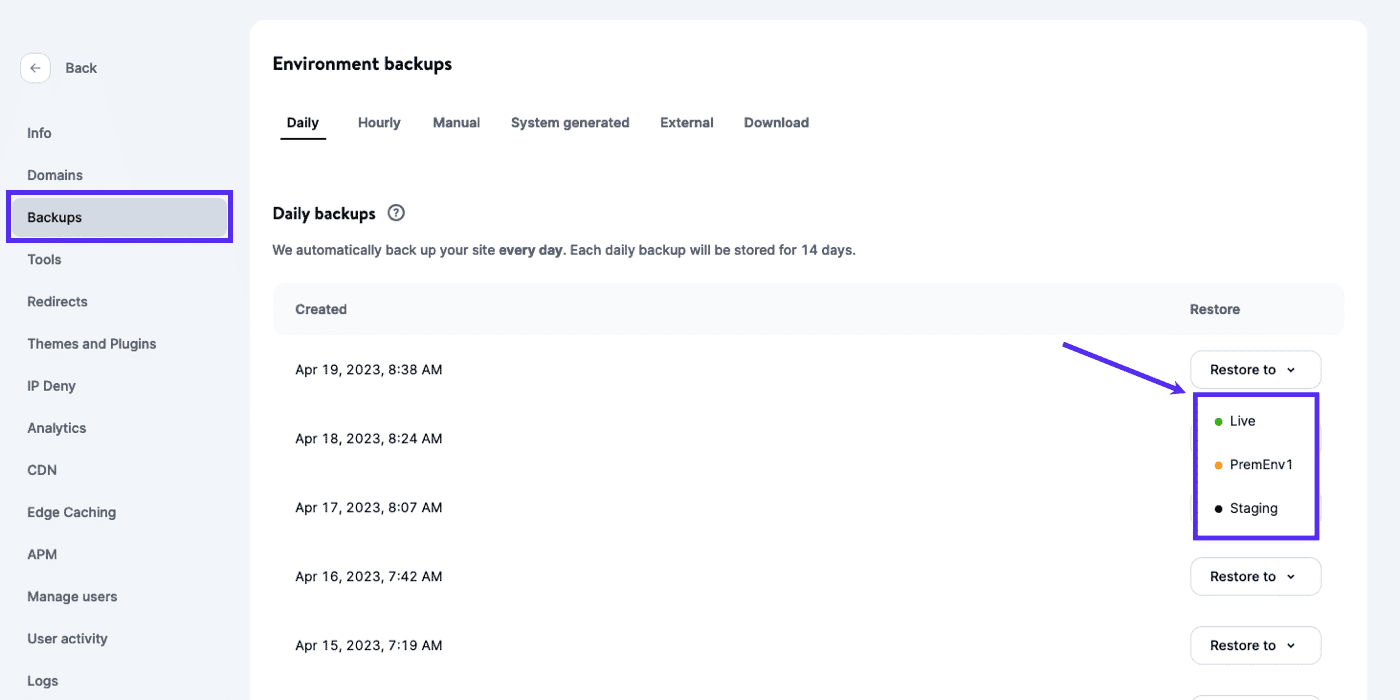
Task: Navigate to Edge Caching in the sidebar
Action: point(71,512)
